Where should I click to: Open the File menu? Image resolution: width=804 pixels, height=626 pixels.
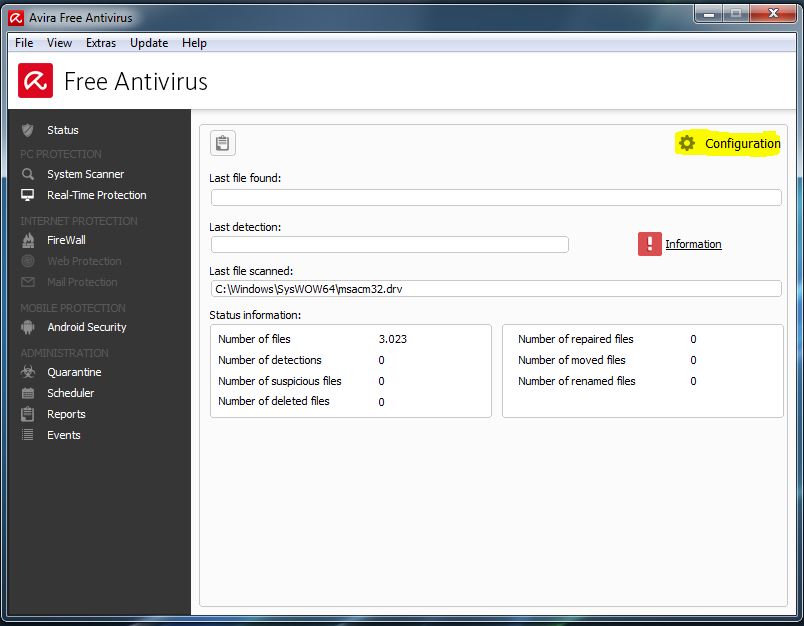(23, 43)
